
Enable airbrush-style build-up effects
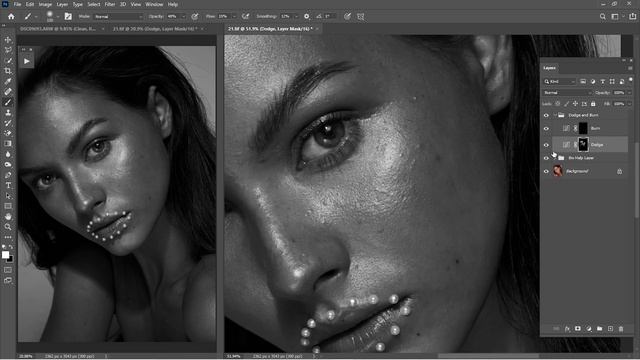pos(245,16)
